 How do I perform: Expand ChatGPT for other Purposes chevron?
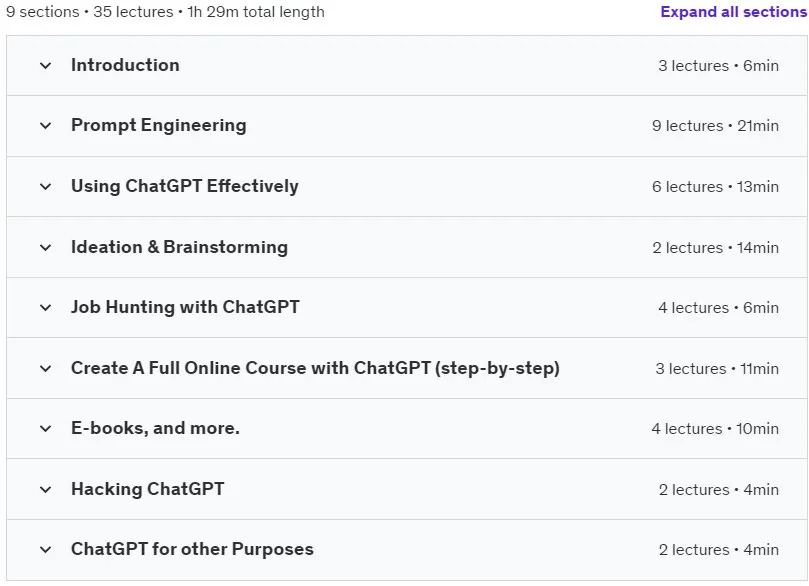(x=45, y=549)
